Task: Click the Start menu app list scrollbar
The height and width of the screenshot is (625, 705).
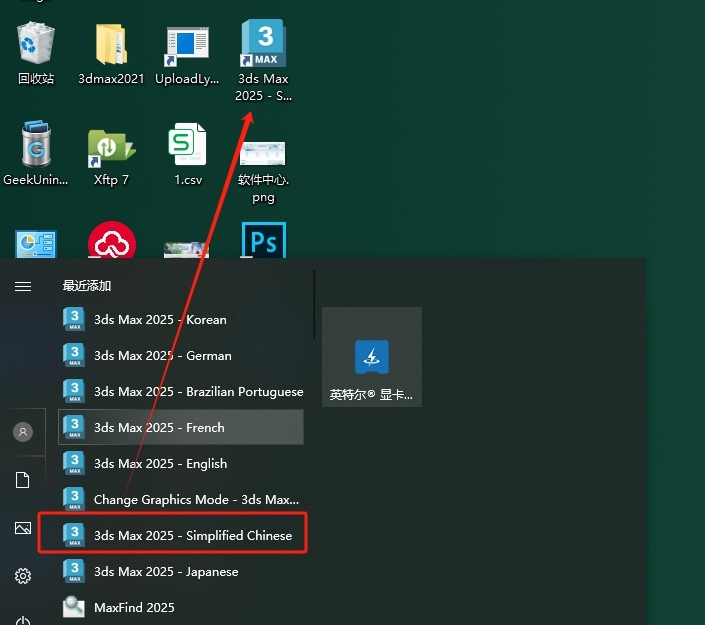Action: 314,305
